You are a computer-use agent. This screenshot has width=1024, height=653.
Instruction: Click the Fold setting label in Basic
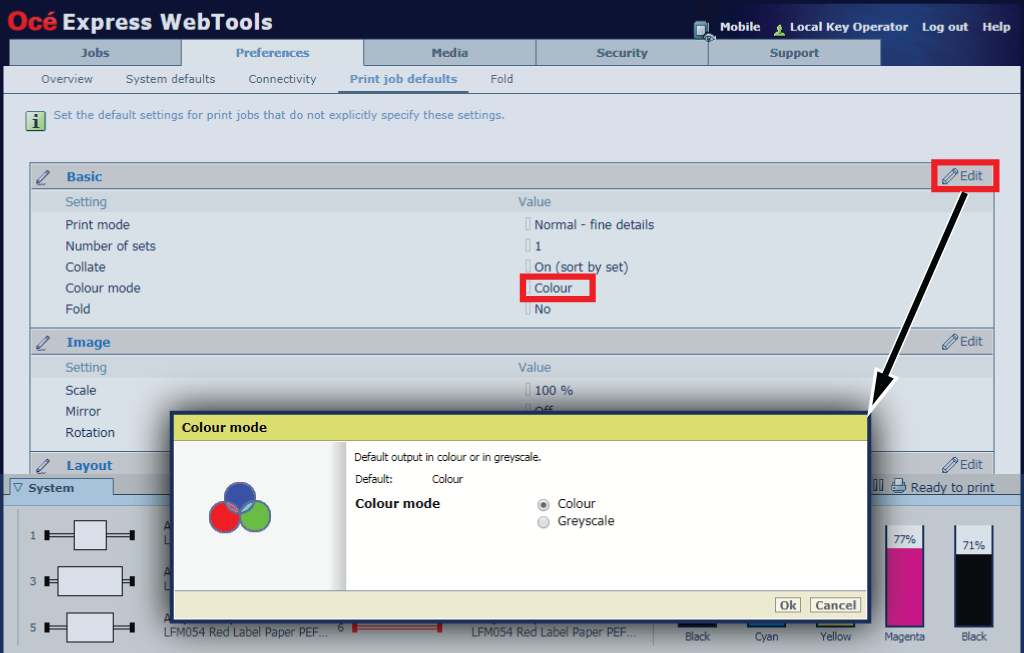click(x=78, y=309)
